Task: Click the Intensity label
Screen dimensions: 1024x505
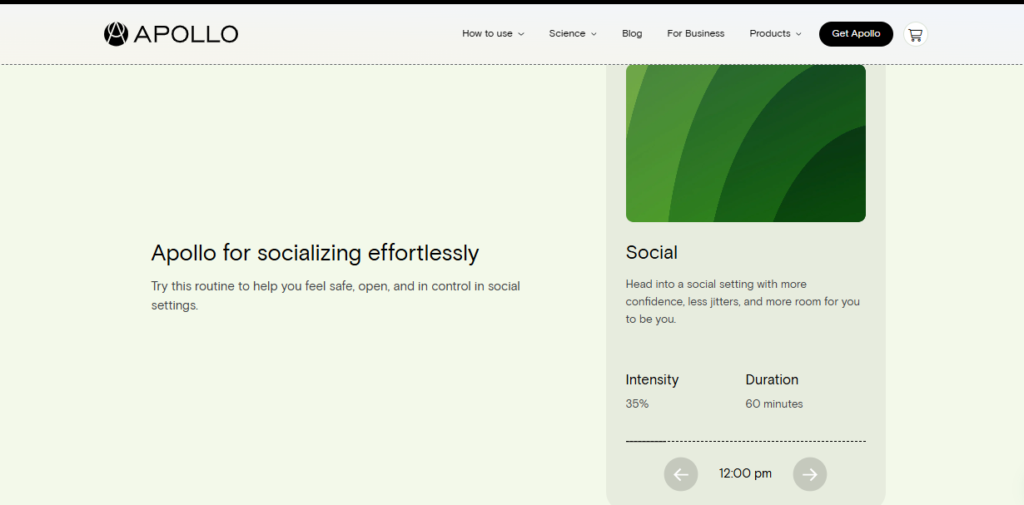Action: tap(652, 380)
